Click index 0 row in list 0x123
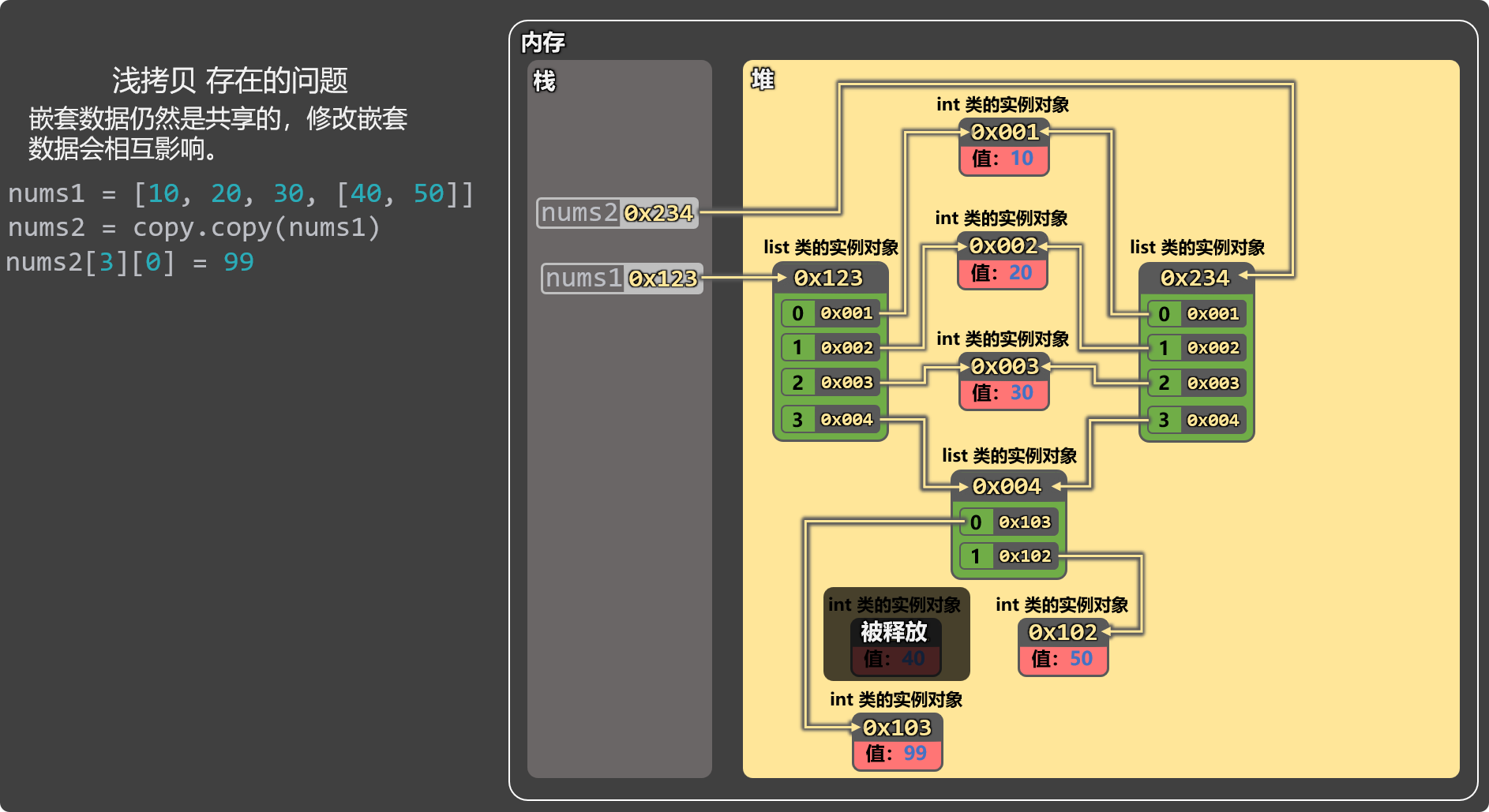 pos(830,313)
